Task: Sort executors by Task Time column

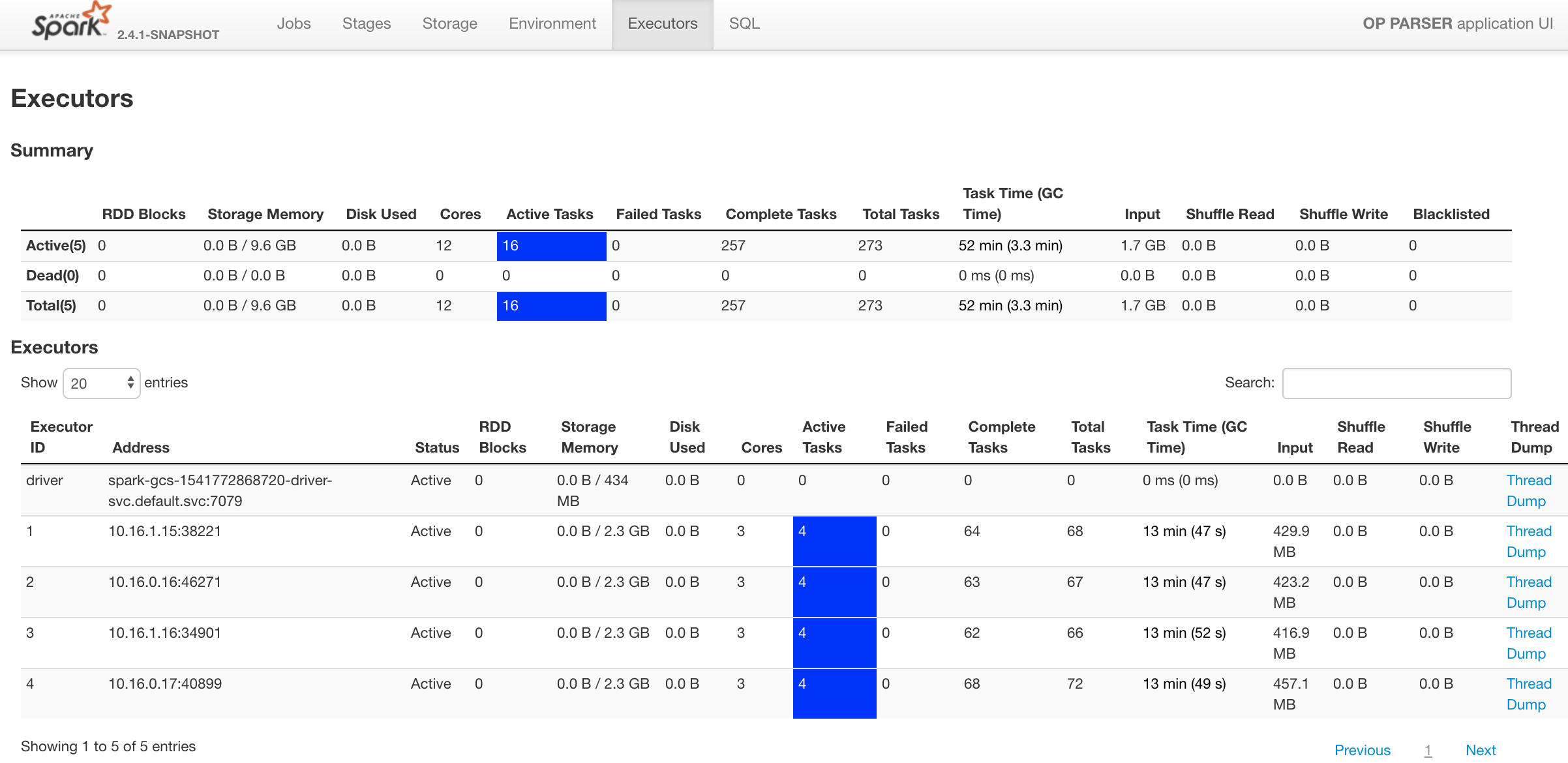Action: 1197,437
